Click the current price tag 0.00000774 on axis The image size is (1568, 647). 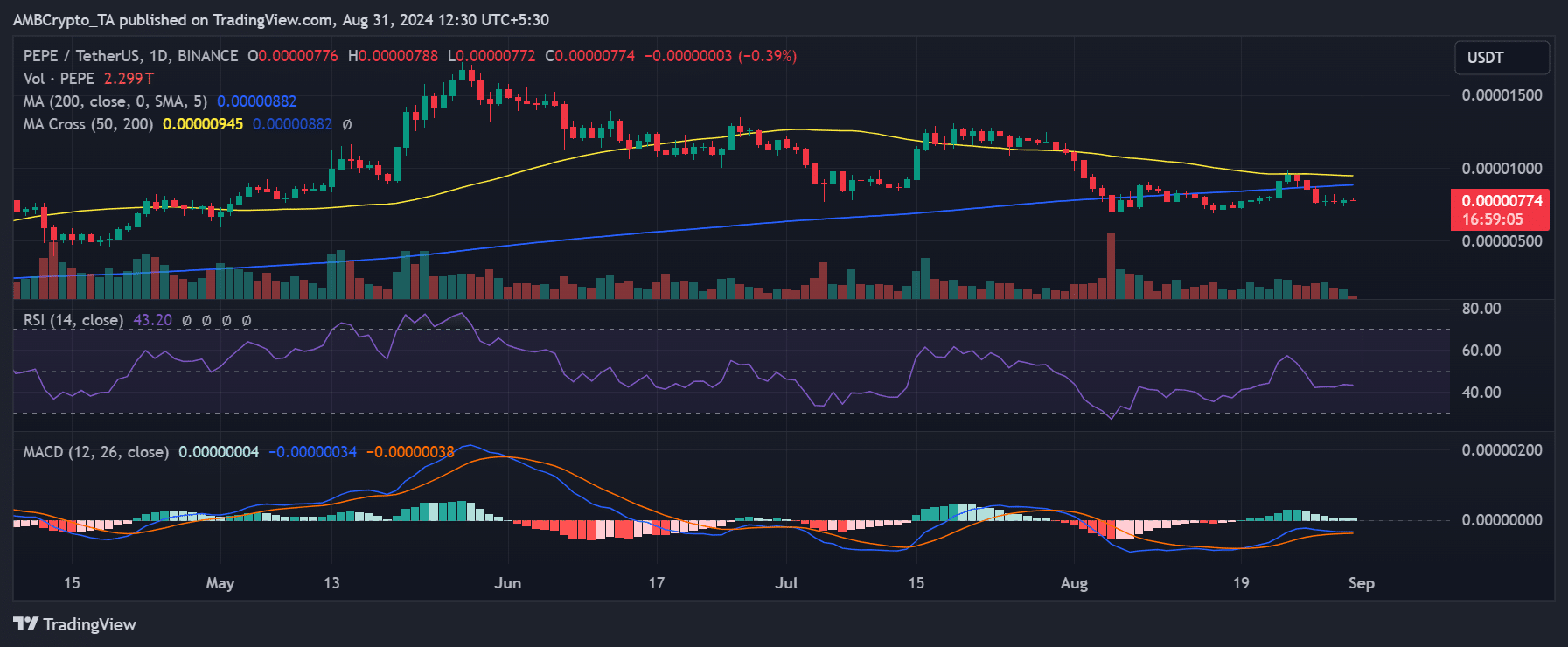coord(1501,201)
